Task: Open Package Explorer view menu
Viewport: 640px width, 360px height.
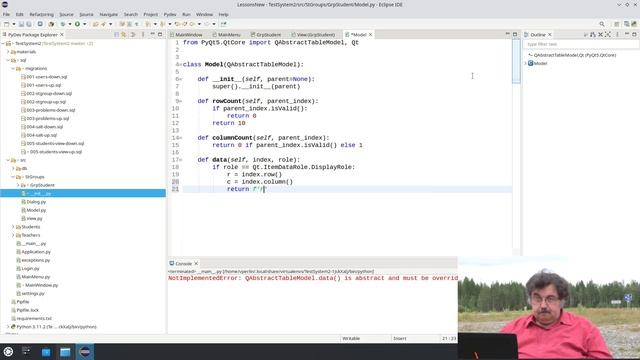Action: pos(143,35)
